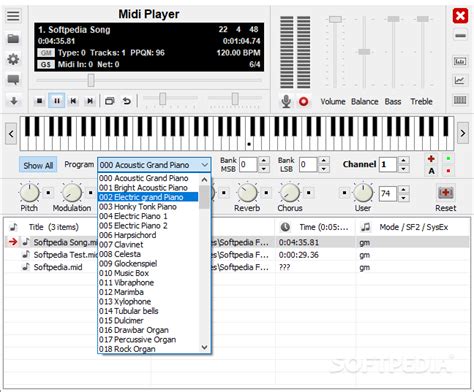
Task: Click the Bank MSB input field
Action: click(x=248, y=164)
